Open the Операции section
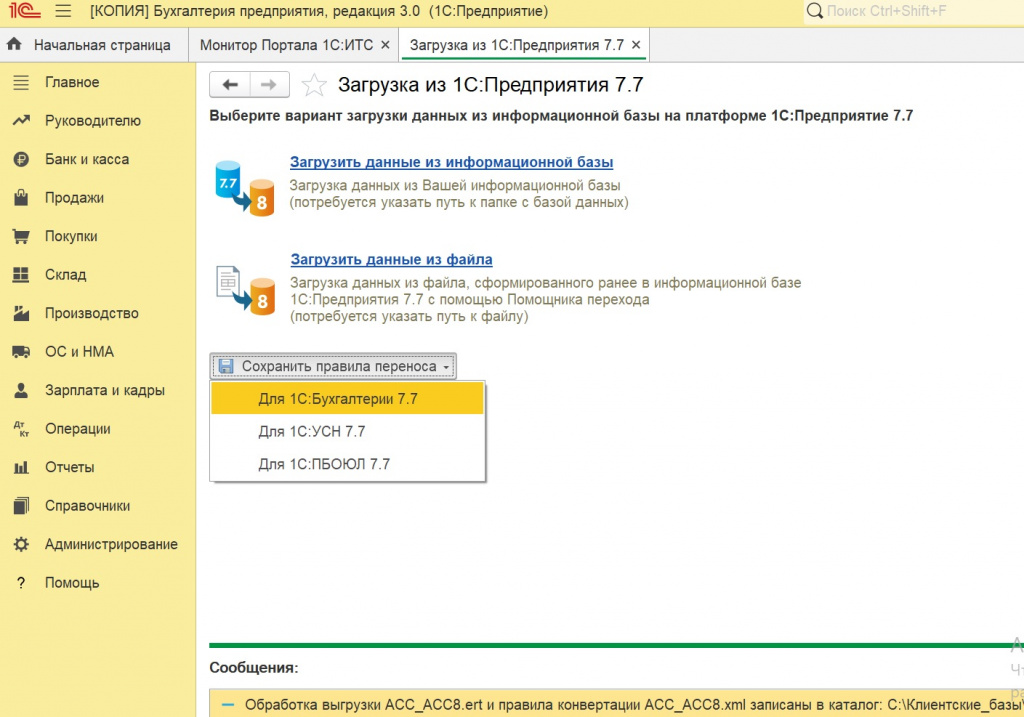1024x717 pixels. [77, 428]
